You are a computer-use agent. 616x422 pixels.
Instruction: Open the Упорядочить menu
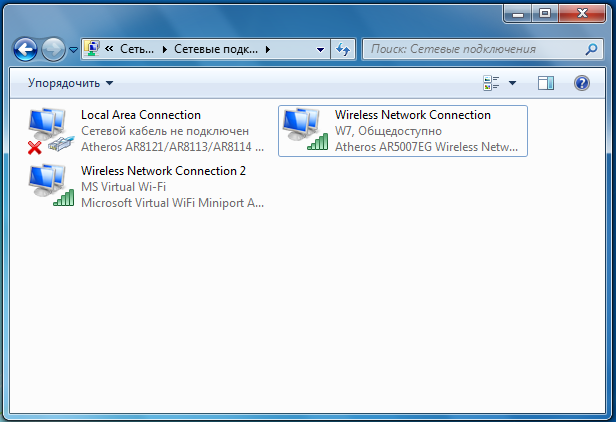70,83
